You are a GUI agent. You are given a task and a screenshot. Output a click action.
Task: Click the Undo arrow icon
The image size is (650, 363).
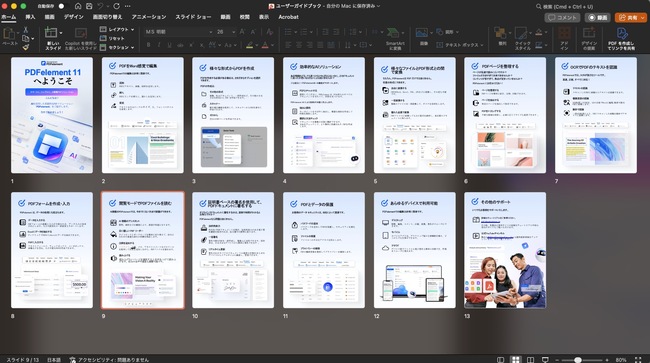pos(101,6)
